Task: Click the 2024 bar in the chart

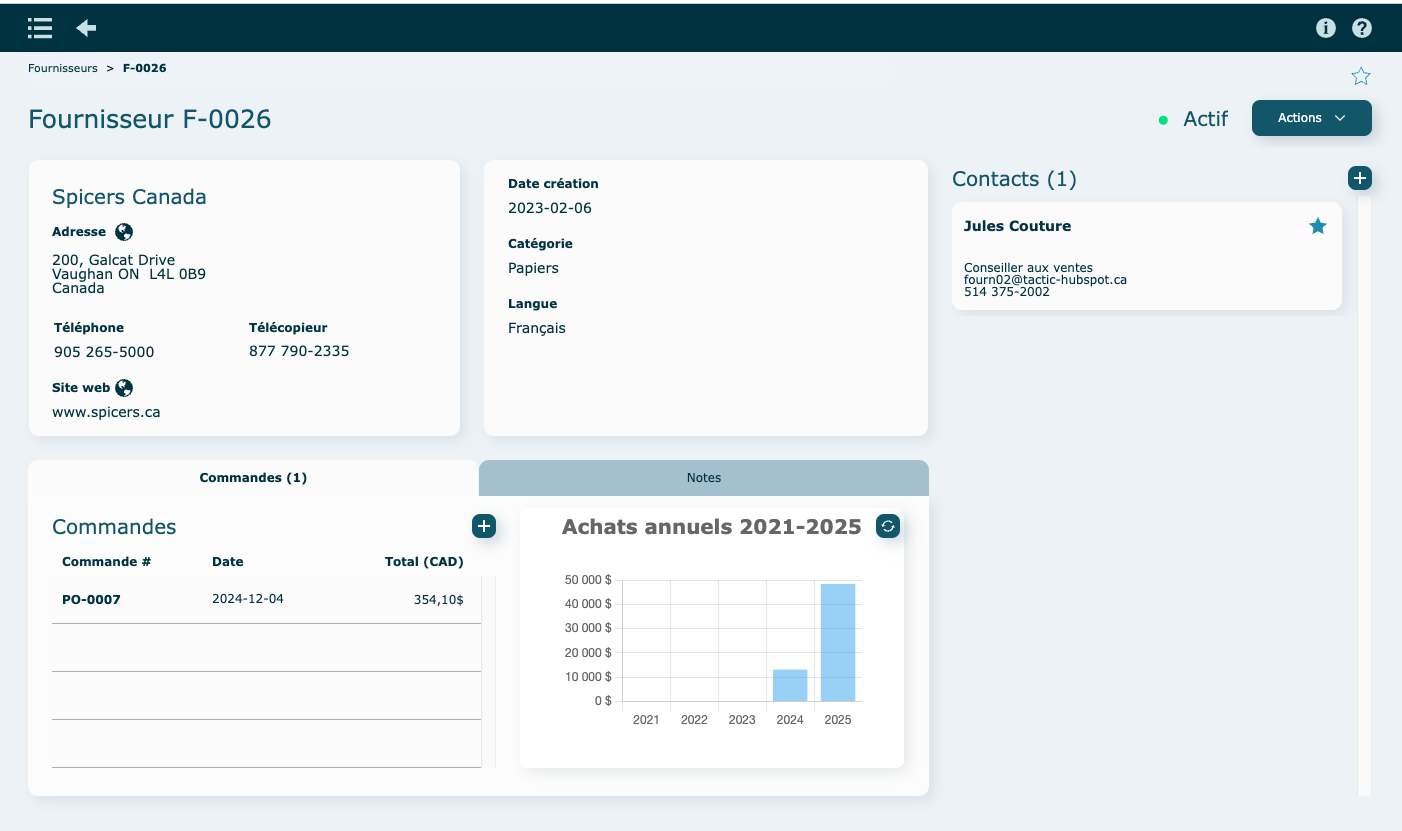Action: 790,685
